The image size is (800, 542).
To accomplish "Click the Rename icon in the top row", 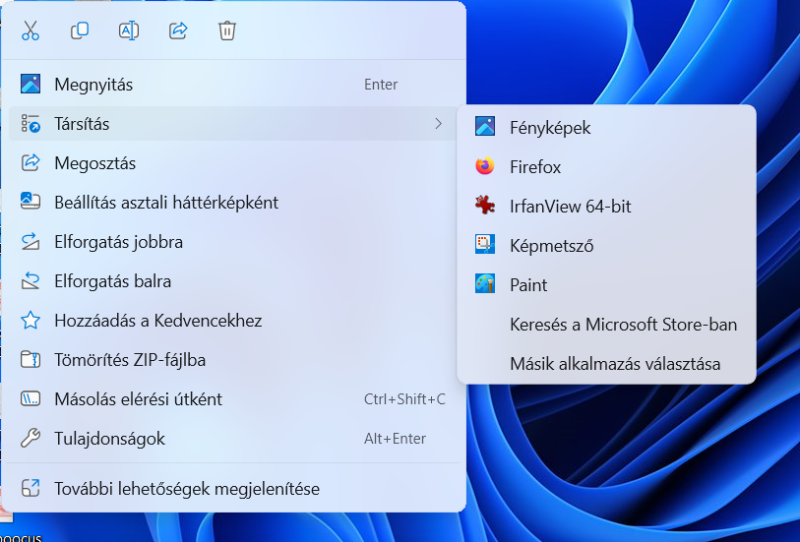I will (129, 31).
